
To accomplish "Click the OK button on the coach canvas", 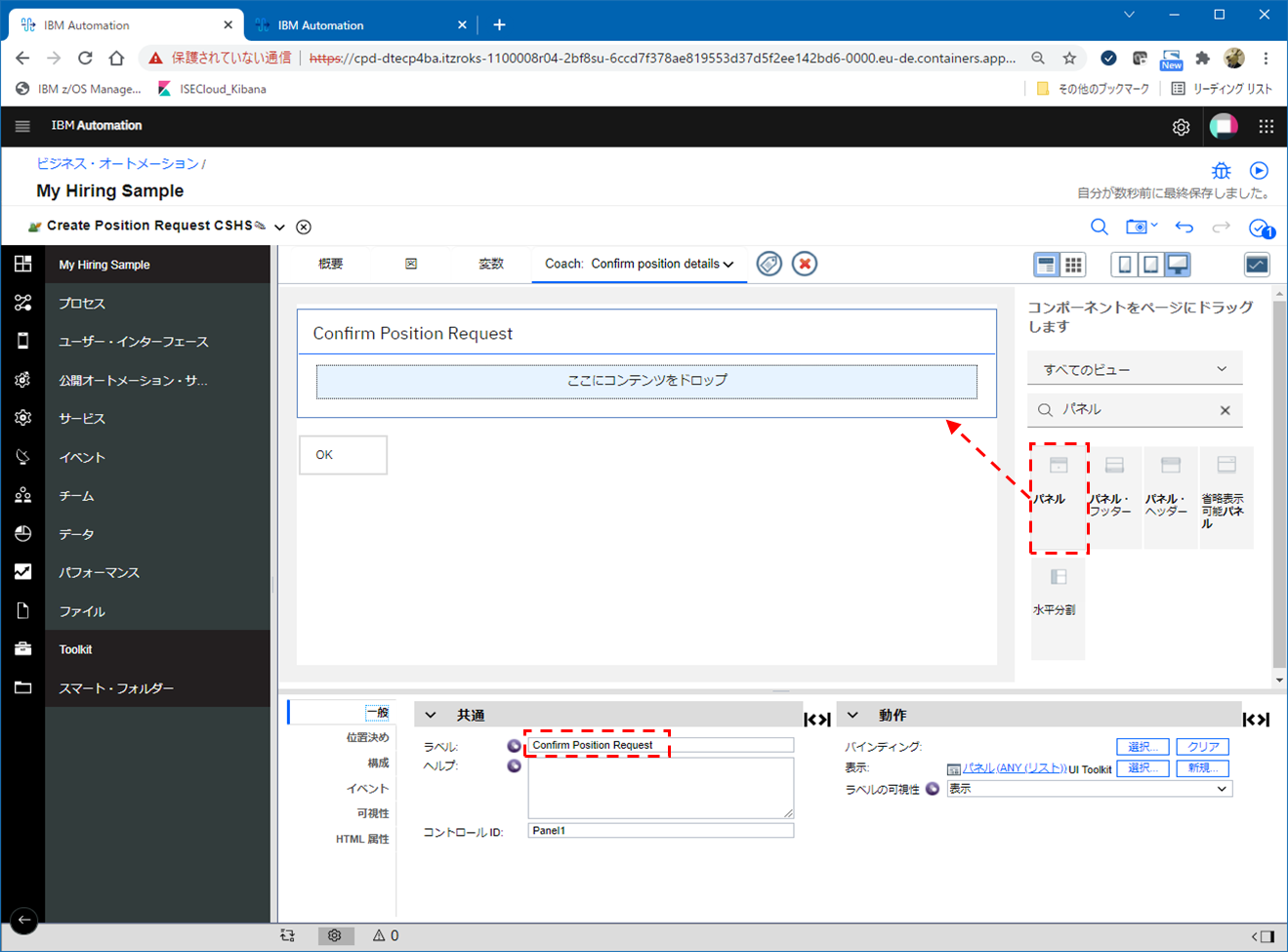I will tap(343, 455).
